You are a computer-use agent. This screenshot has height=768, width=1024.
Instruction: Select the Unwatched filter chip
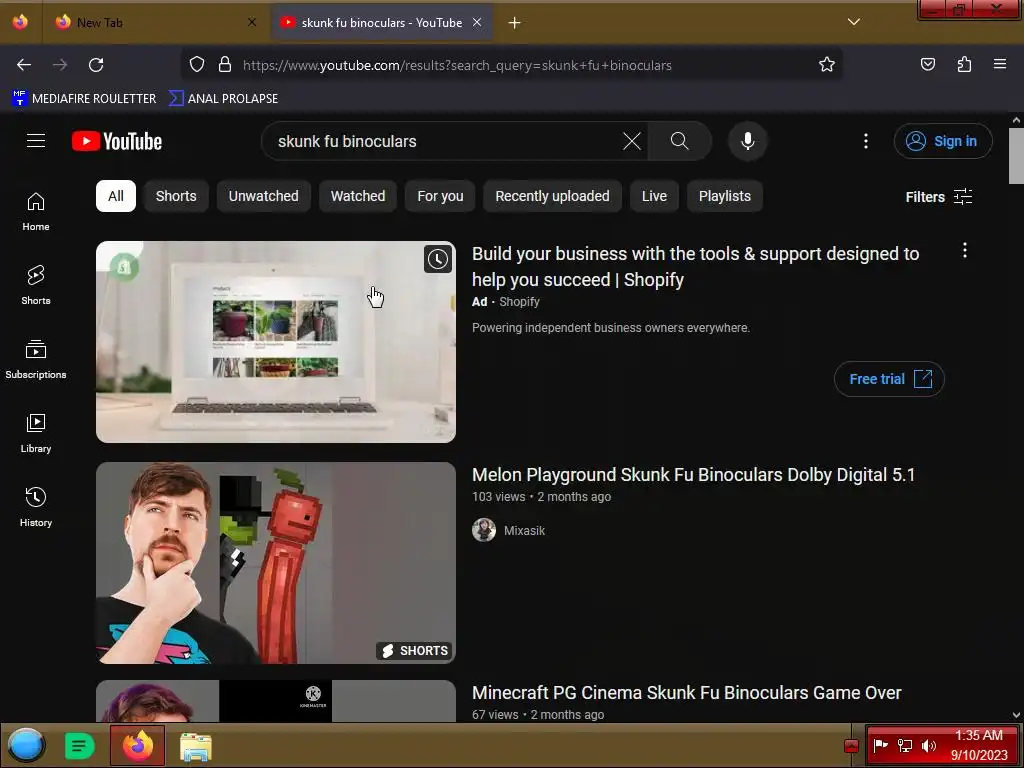263,196
